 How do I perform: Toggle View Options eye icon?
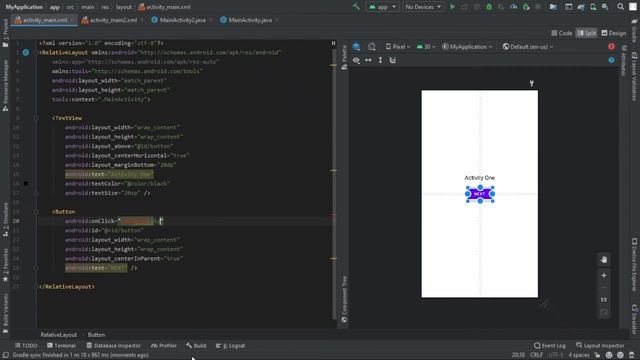click(x=356, y=60)
